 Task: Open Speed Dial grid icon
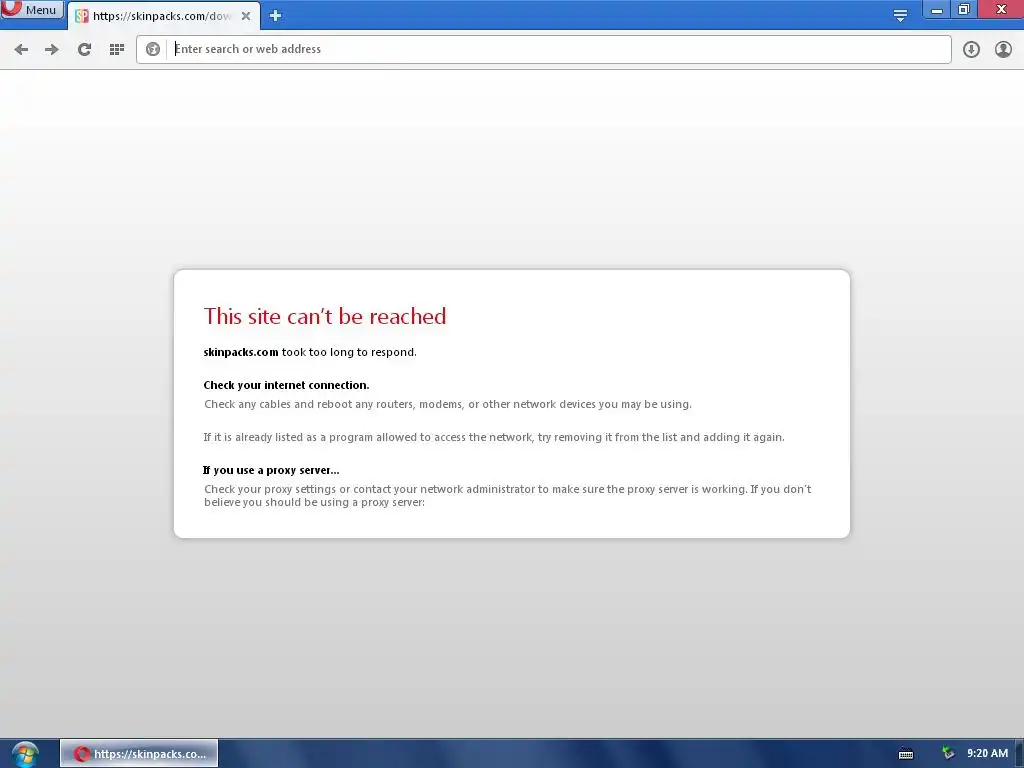117,49
